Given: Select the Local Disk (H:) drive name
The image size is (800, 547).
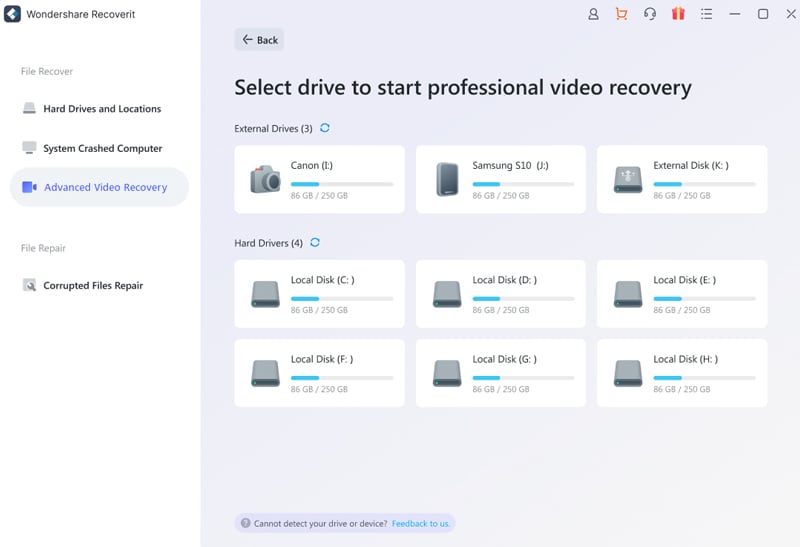Looking at the screenshot, I should click(x=686, y=359).
